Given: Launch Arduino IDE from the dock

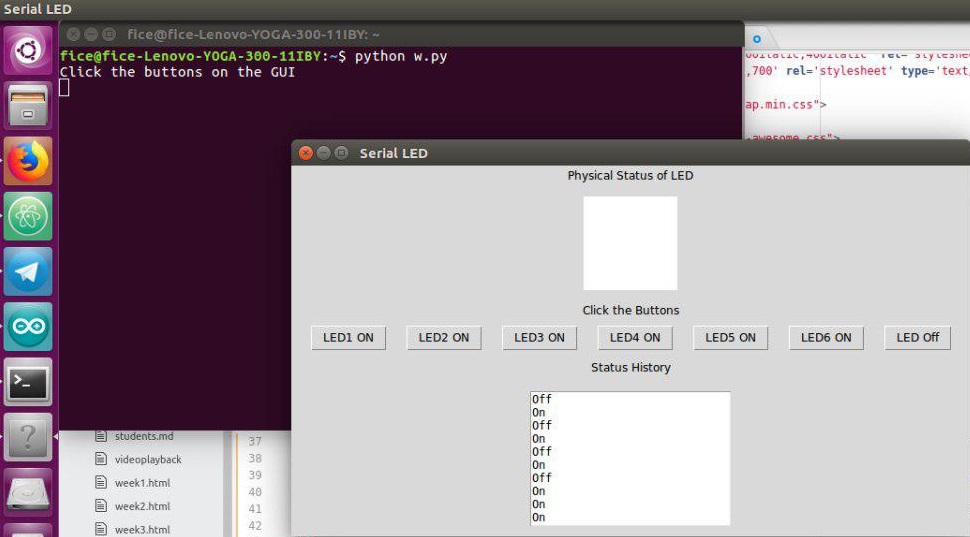Looking at the screenshot, I should pyautogui.click(x=28, y=327).
